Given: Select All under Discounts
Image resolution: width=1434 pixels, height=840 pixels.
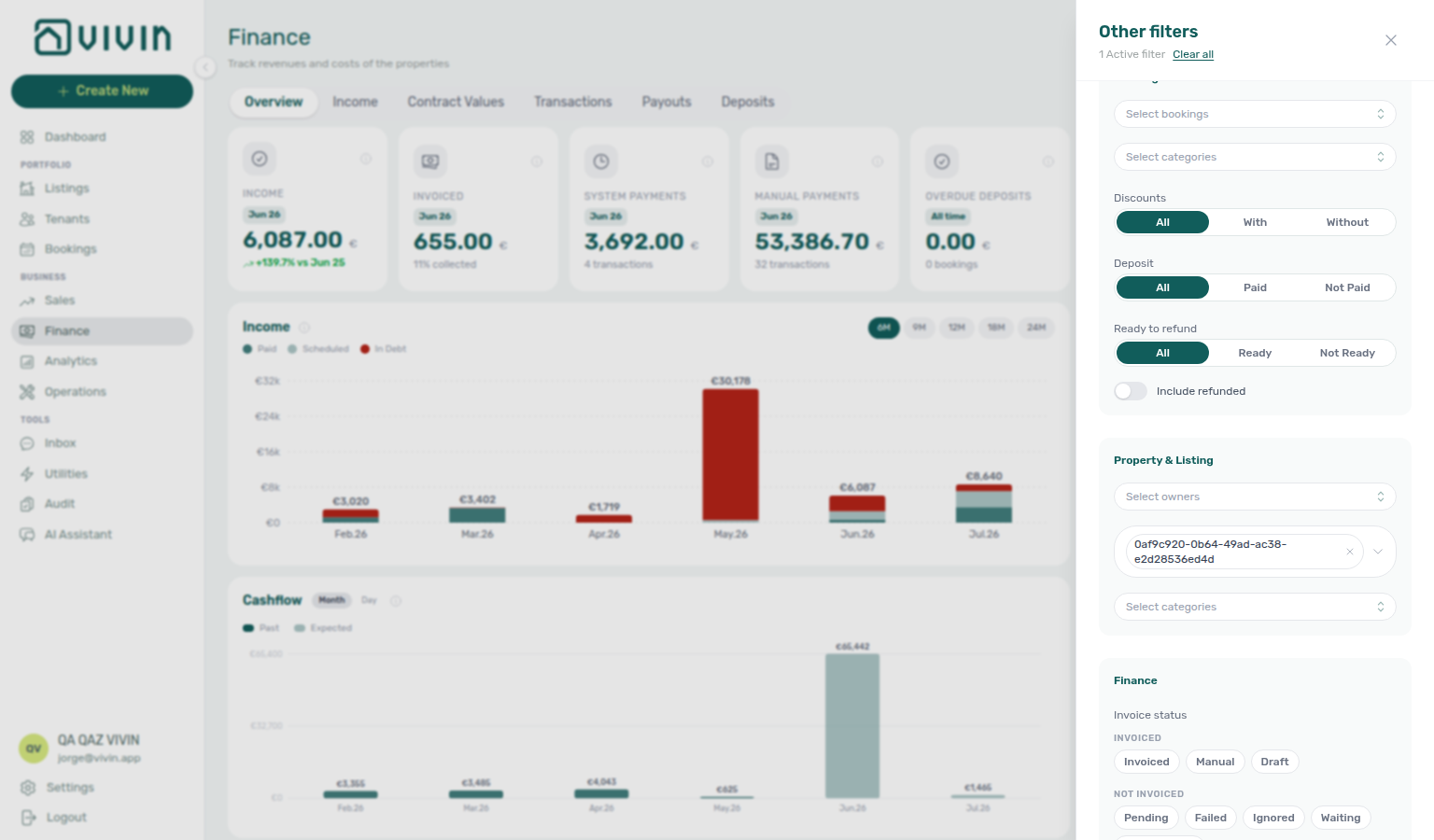Looking at the screenshot, I should pyautogui.click(x=1162, y=222).
